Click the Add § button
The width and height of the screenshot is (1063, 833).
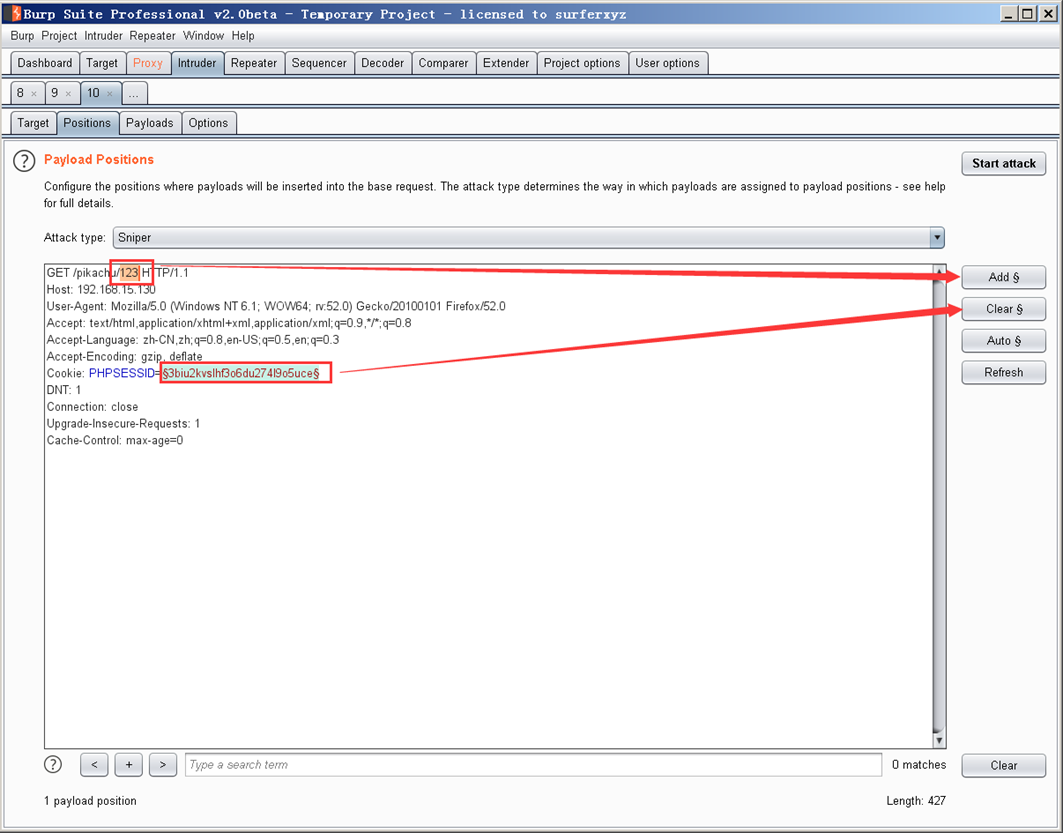(x=1003, y=277)
